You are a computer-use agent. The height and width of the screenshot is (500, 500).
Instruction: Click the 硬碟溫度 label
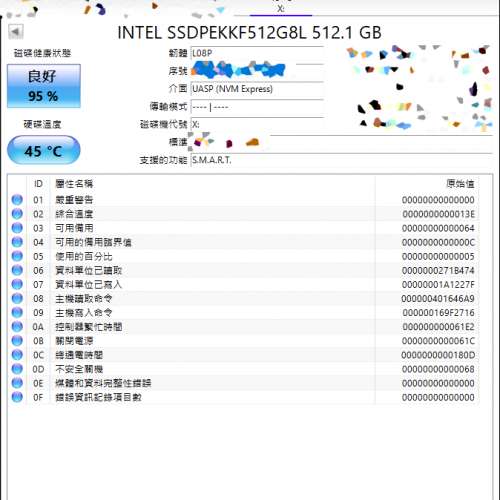pyautogui.click(x=42, y=124)
